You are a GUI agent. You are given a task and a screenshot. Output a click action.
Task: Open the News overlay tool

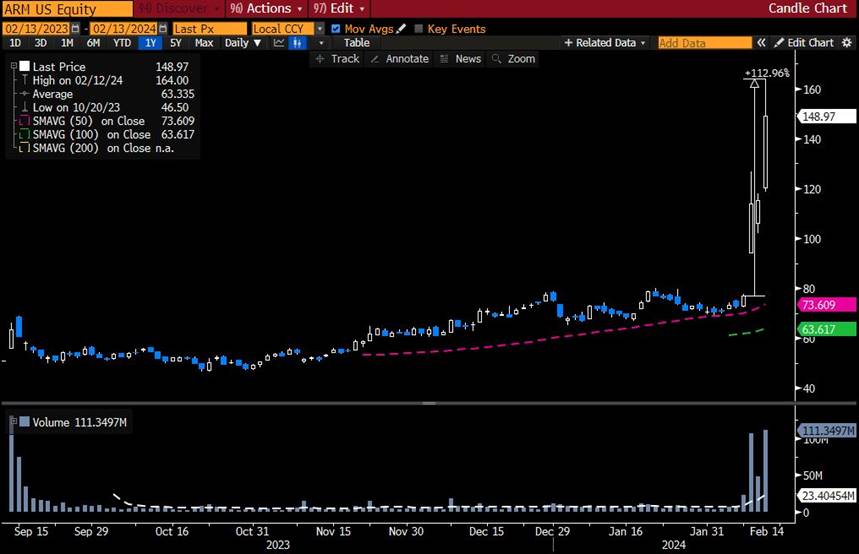[x=461, y=59]
